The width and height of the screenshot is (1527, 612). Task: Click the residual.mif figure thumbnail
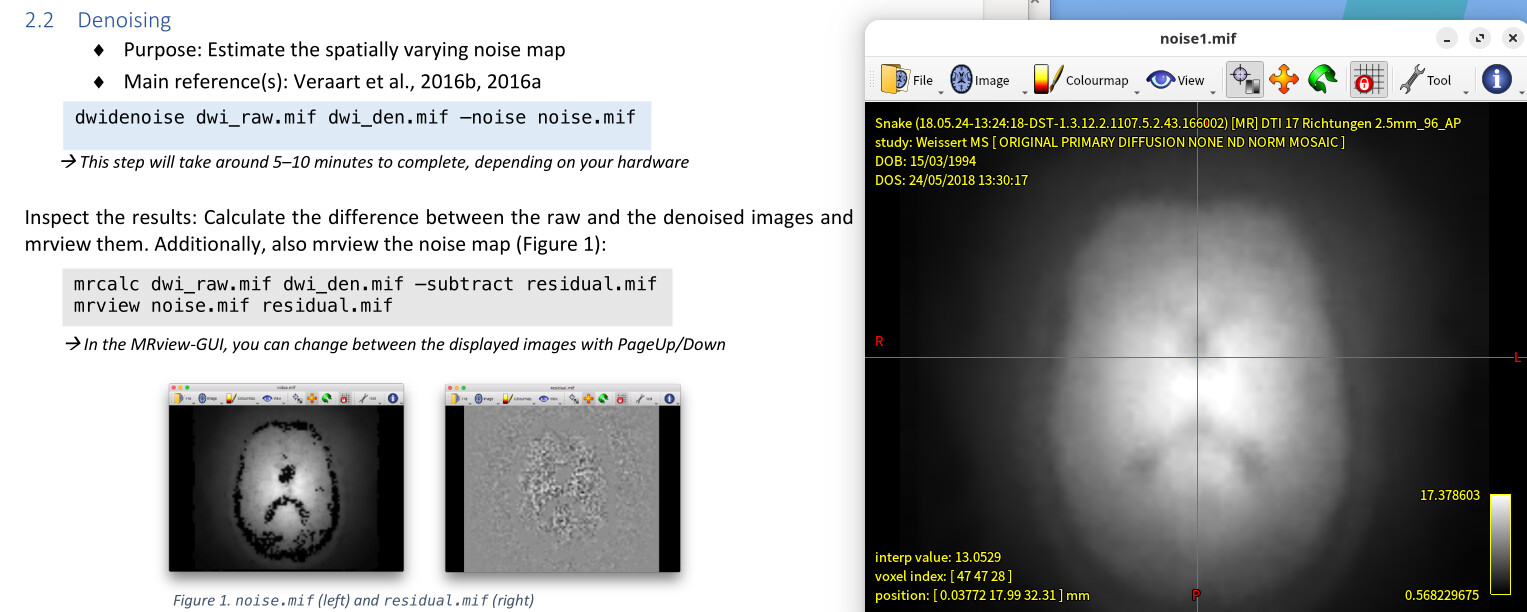(x=562, y=478)
